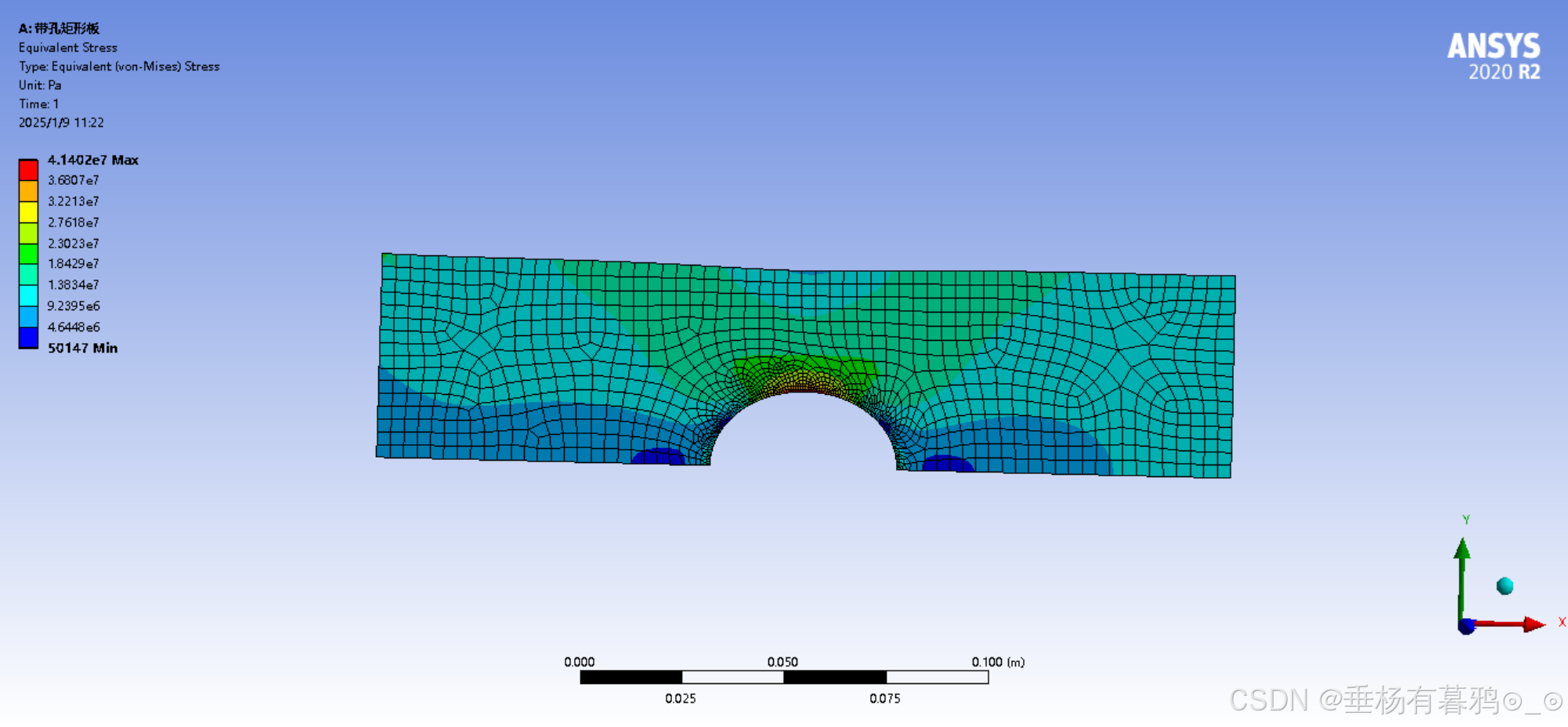This screenshot has height=727, width=1568.
Task: Click the Y axis green arrow of triad
Action: tap(1461, 578)
